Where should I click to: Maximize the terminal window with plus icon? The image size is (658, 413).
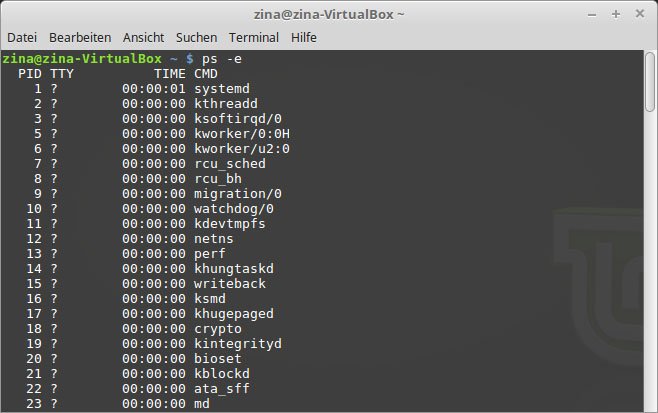(616, 14)
